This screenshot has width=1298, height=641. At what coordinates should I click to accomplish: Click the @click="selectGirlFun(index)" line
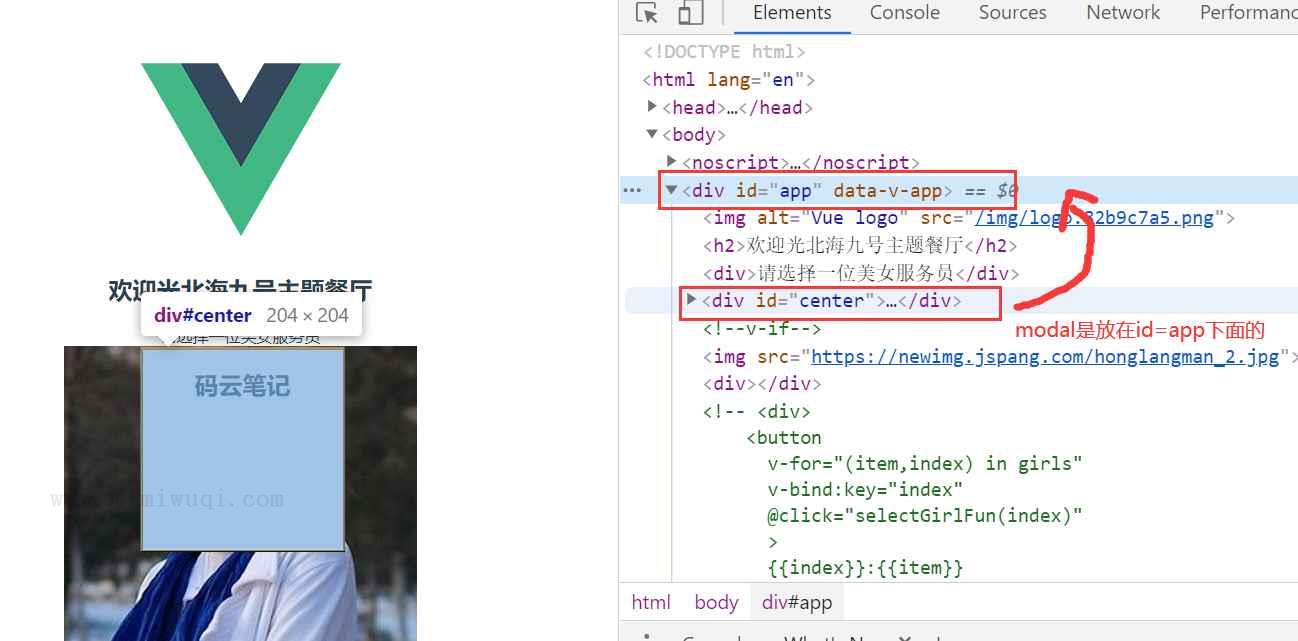point(925,516)
